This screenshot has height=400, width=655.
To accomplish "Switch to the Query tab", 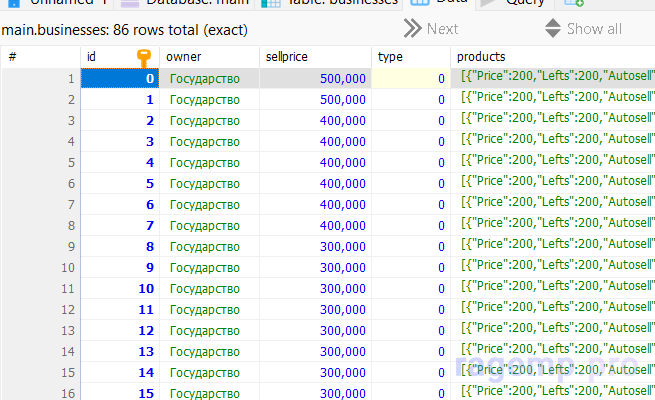I will [516, 3].
